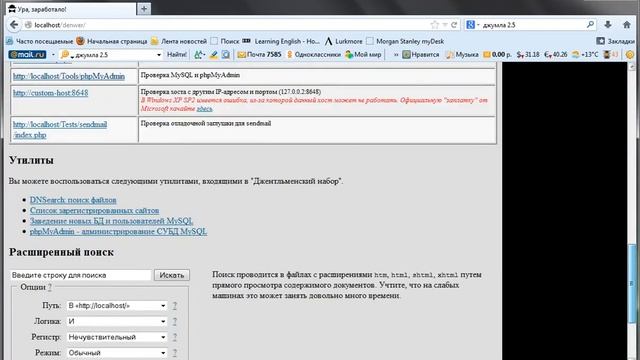Screen dimensions: 640x360
Task: Click the address bar showing localhost/denwer/
Action: (229, 25)
